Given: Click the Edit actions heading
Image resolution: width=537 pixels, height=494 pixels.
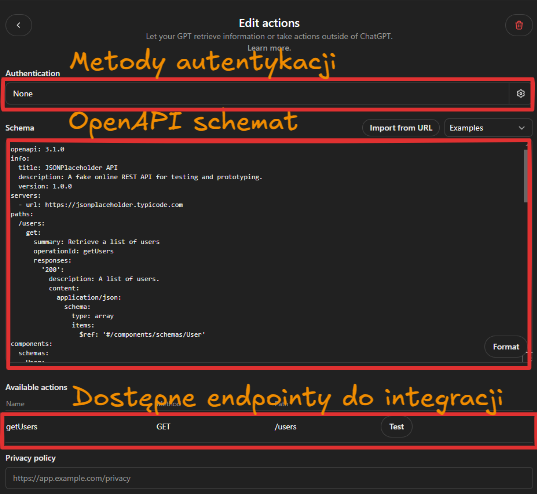Looking at the screenshot, I should click(x=269, y=23).
